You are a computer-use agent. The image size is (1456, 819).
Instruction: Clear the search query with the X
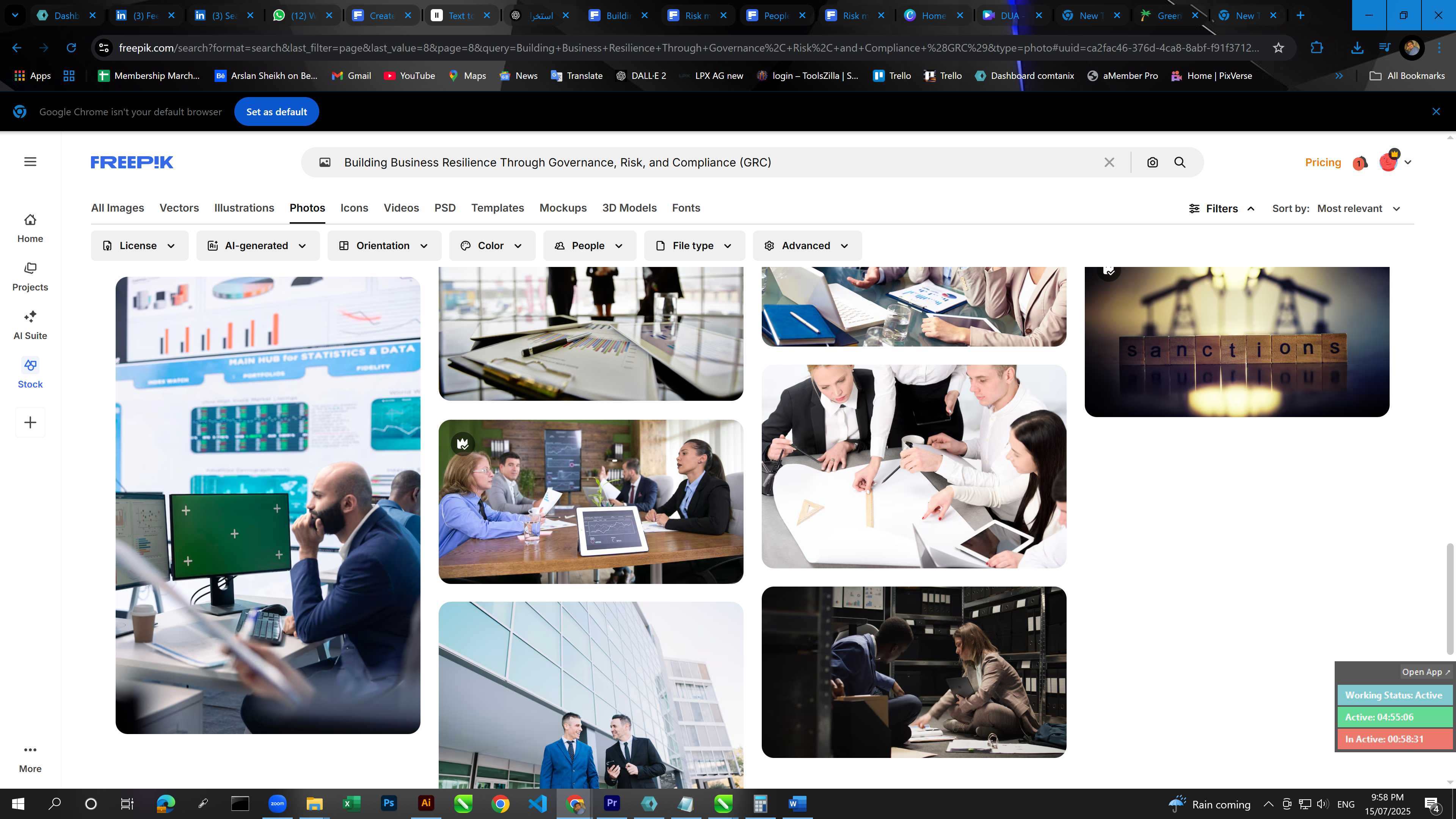tap(1109, 163)
